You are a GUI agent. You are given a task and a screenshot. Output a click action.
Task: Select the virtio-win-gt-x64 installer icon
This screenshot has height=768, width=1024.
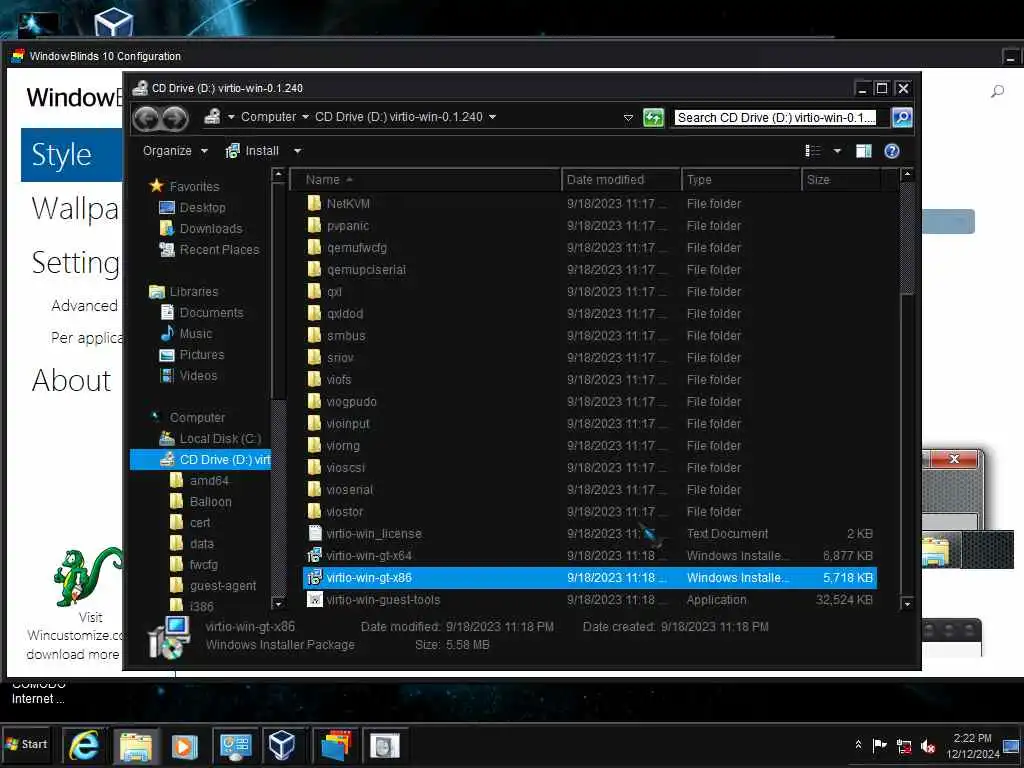click(x=315, y=556)
